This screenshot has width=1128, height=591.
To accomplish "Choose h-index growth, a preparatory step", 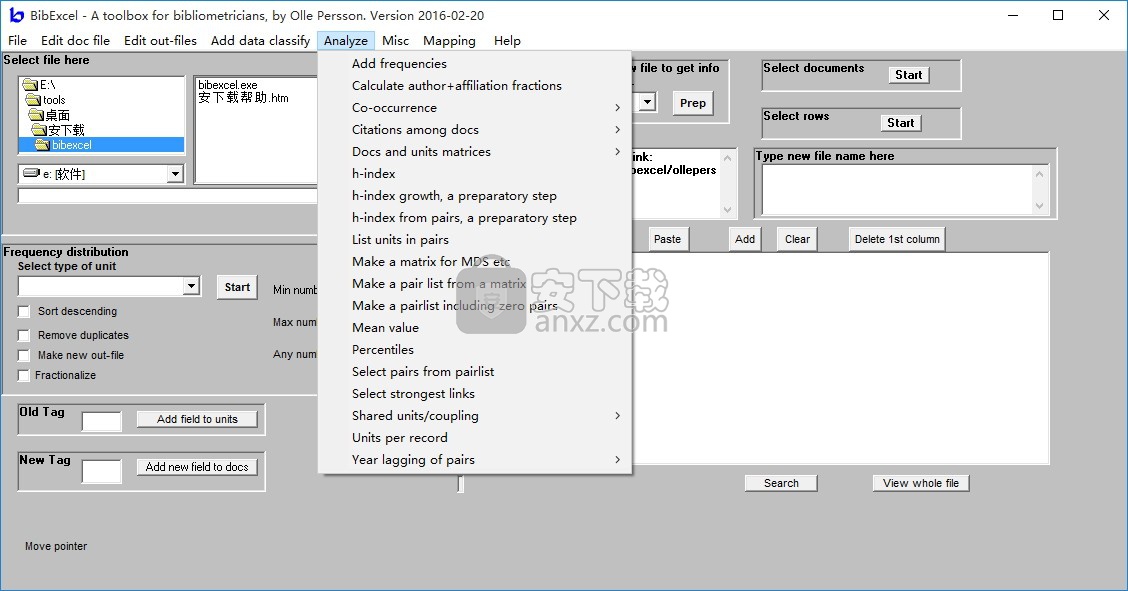I will (475, 196).
